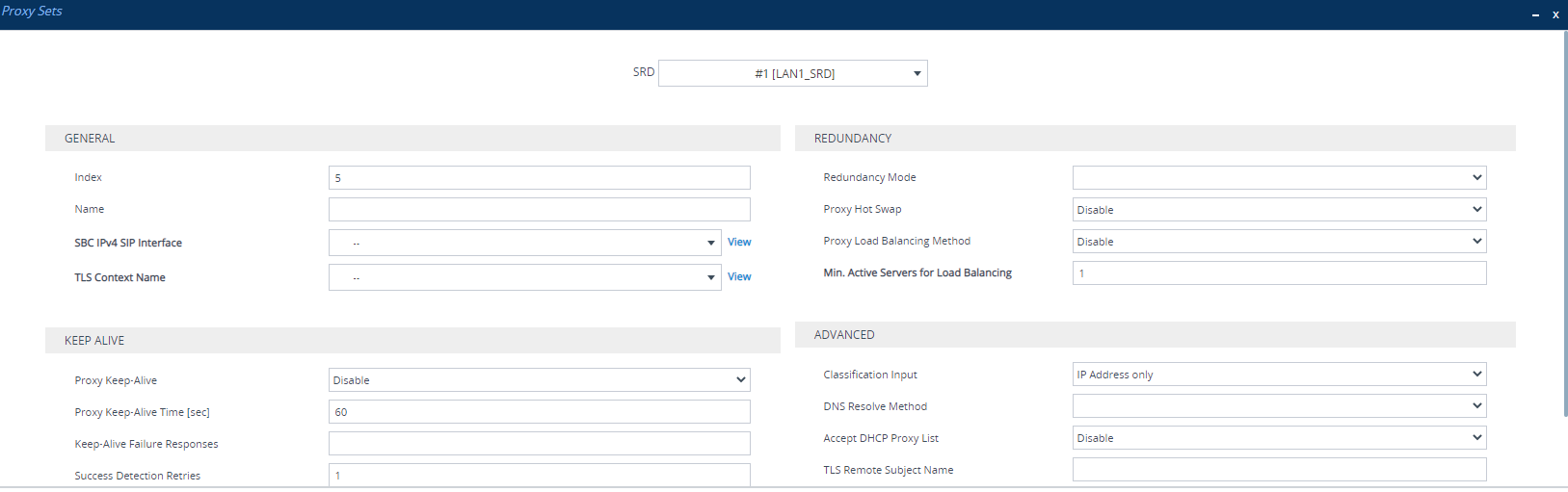Open the Proxy Keep-Alive dropdown
The image size is (1568, 492).
pyautogui.click(x=539, y=380)
